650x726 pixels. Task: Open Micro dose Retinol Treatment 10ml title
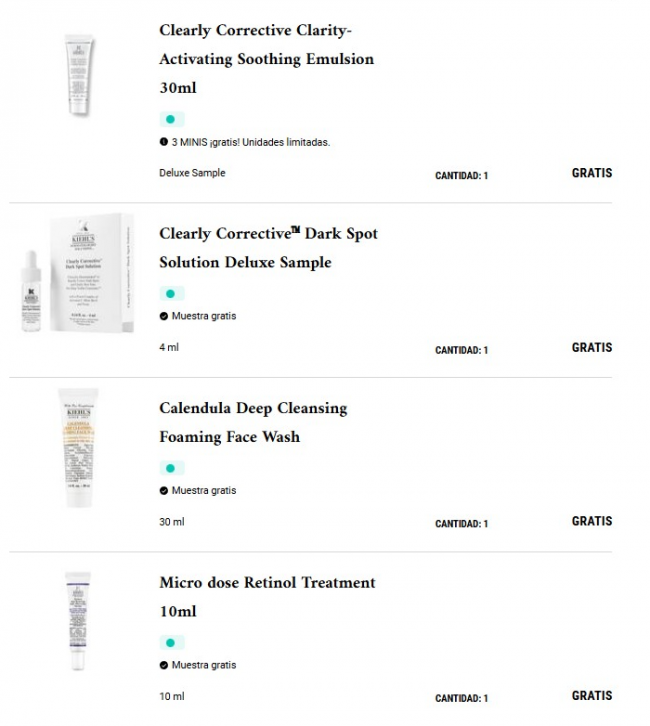point(267,596)
